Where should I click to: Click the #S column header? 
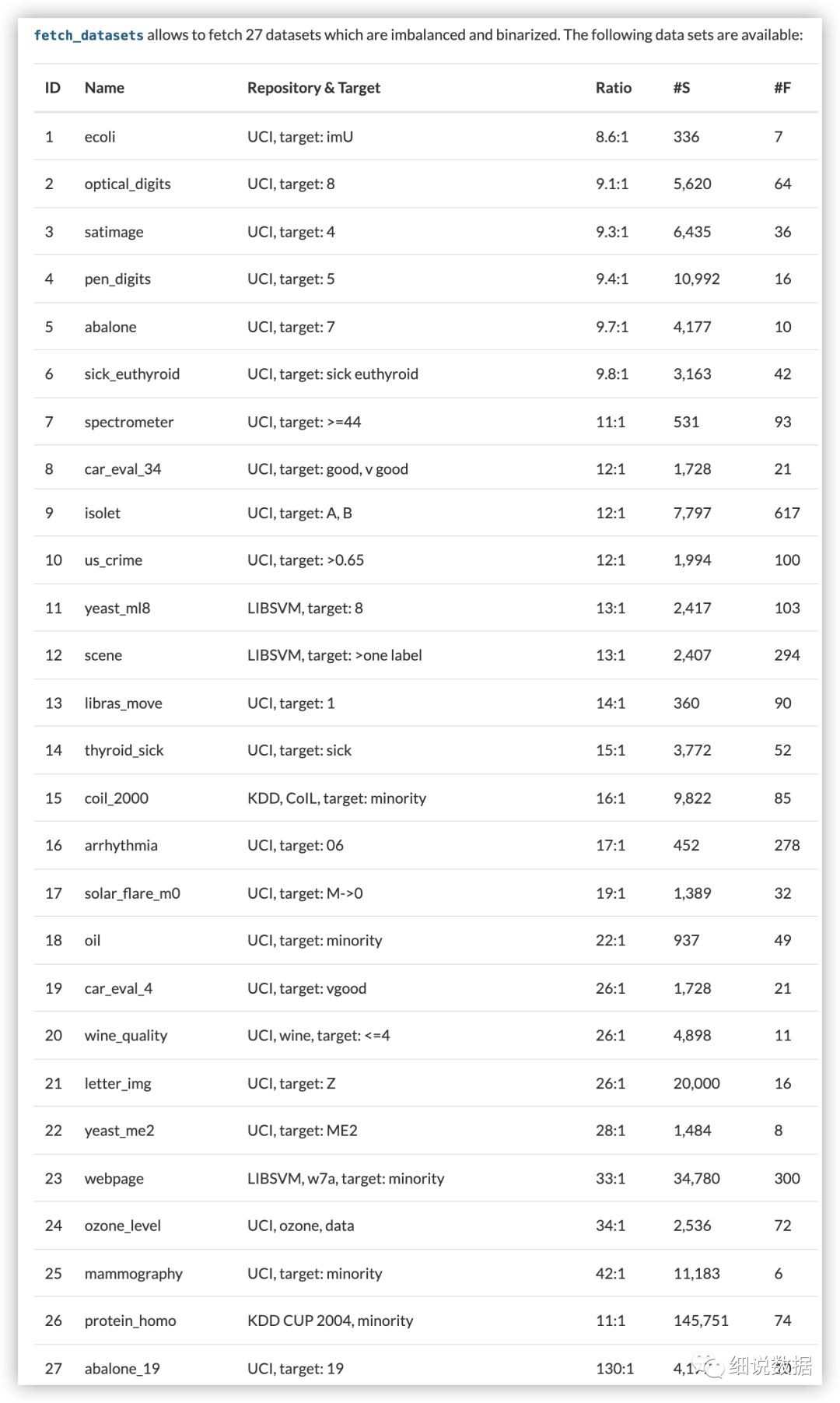681,88
